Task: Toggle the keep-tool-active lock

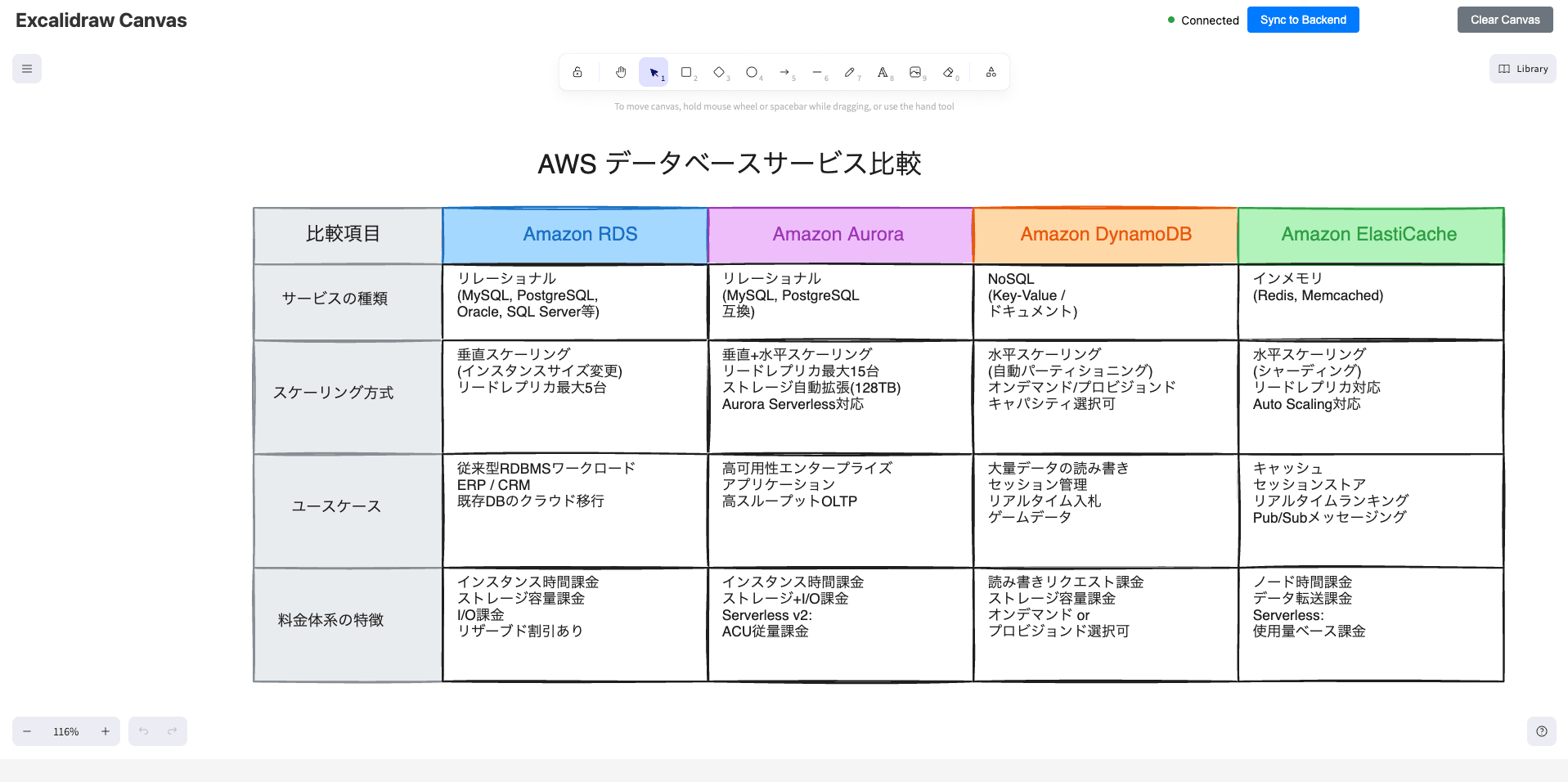Action: click(x=577, y=72)
